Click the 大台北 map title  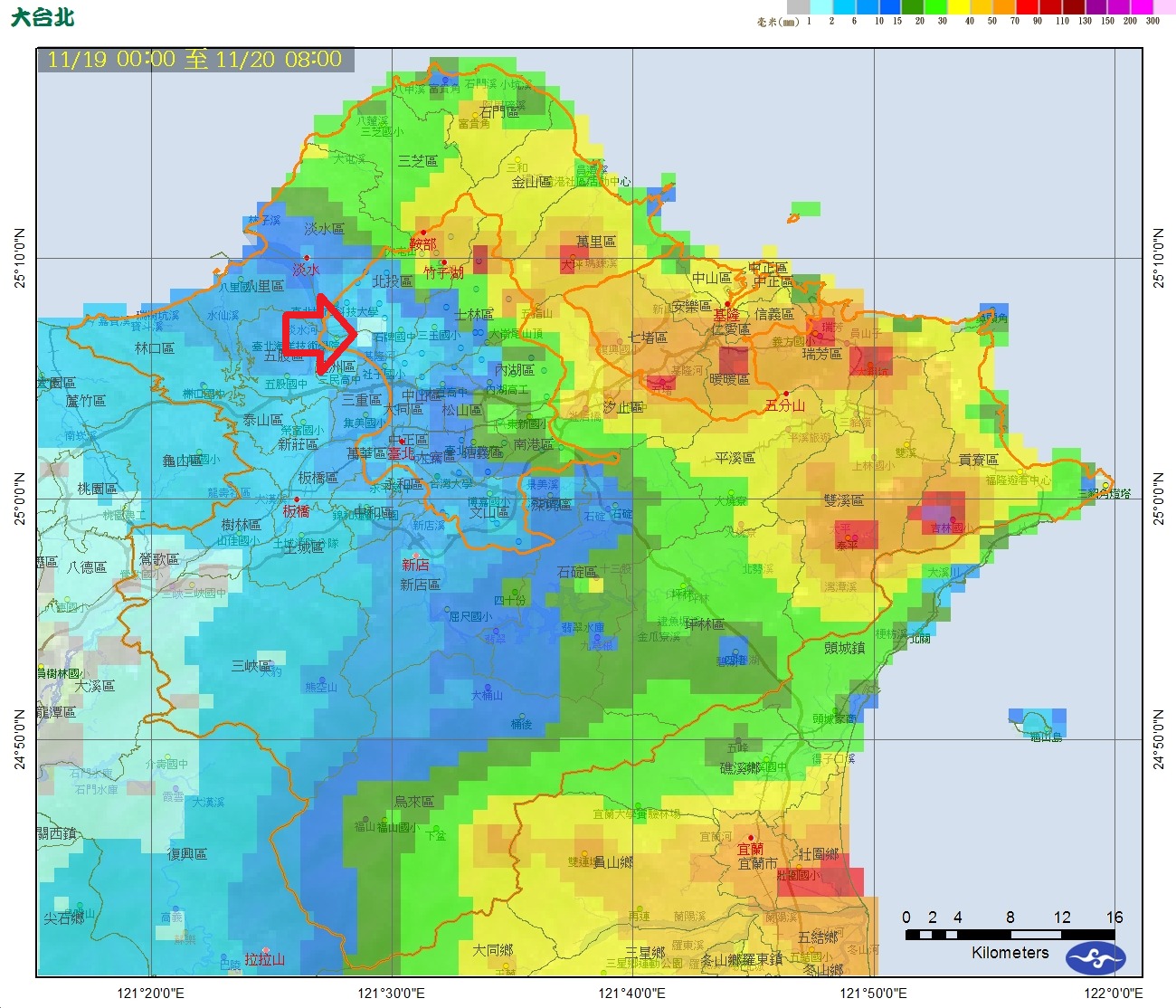click(43, 17)
